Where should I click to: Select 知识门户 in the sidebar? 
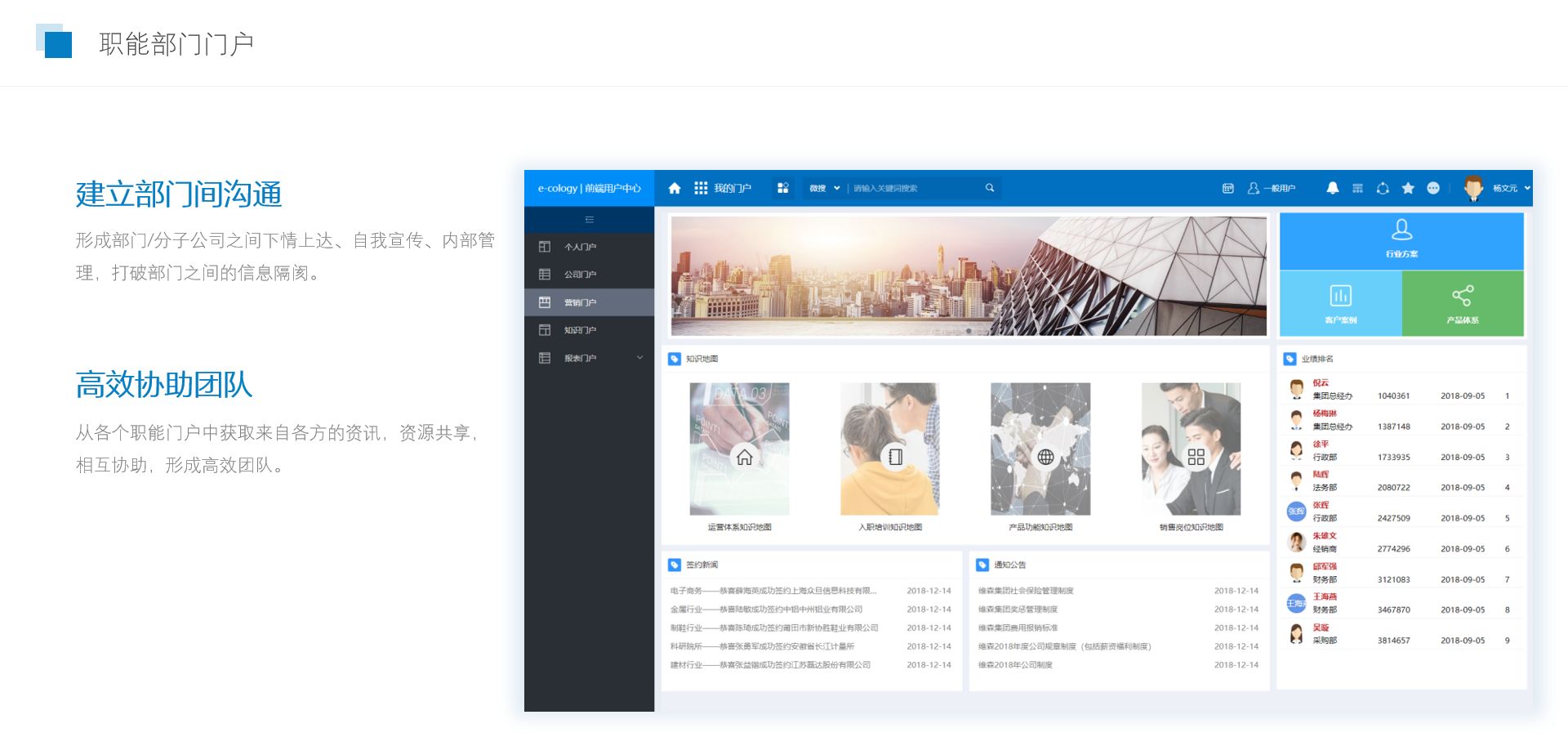(x=580, y=330)
